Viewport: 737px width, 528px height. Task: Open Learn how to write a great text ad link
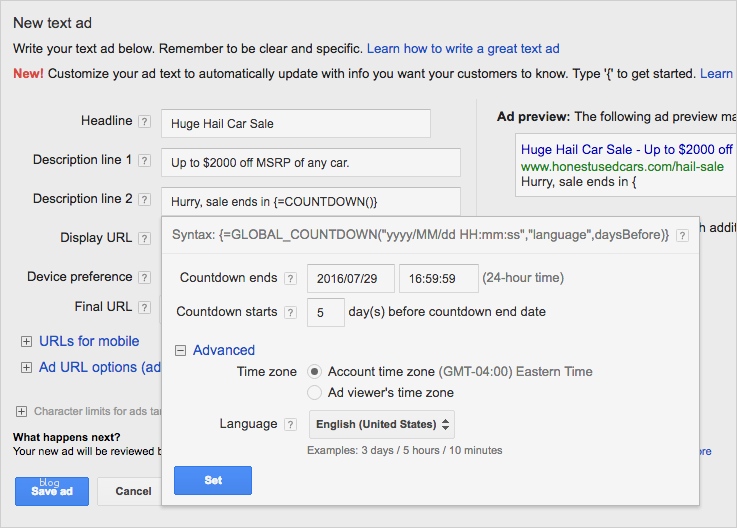[463, 48]
